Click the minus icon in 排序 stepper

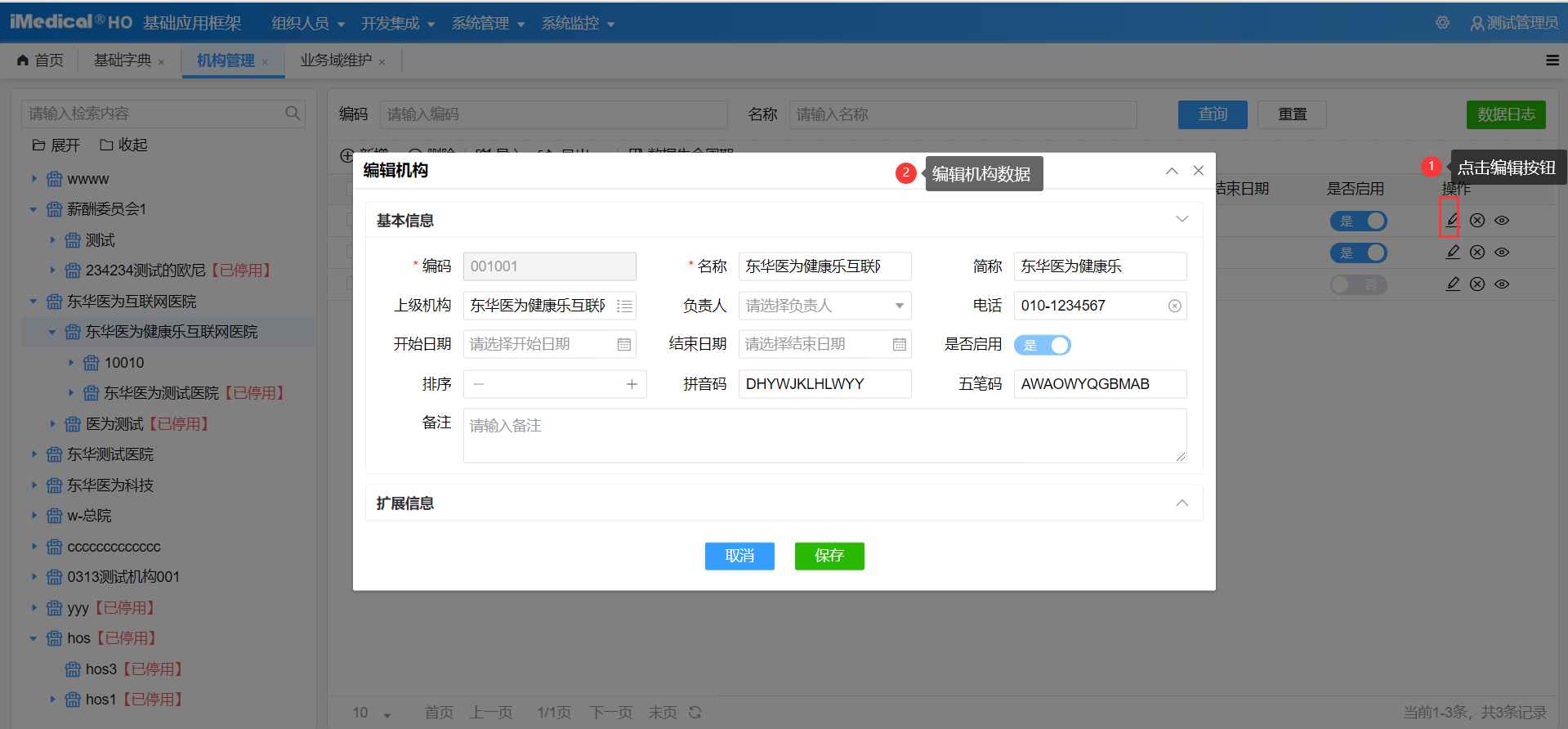[x=479, y=384]
